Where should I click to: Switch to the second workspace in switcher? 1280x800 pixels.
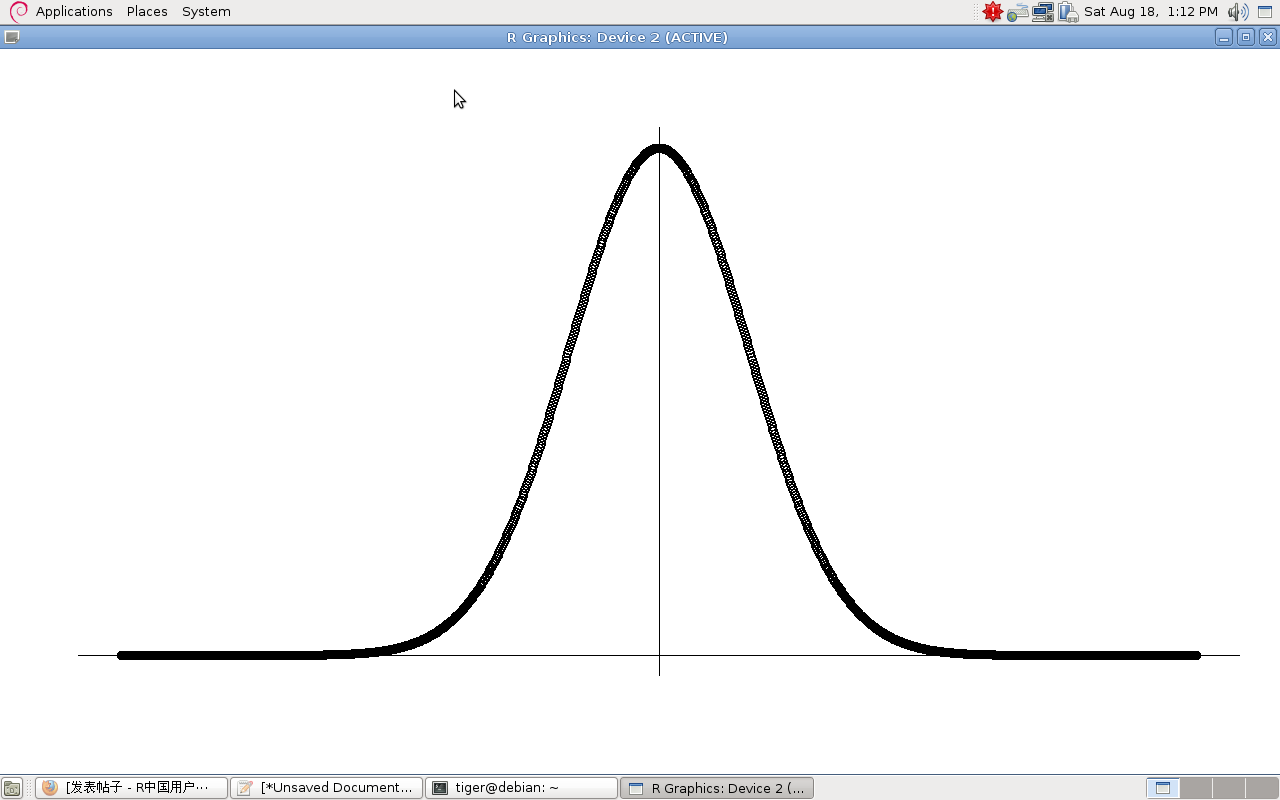coord(1196,788)
